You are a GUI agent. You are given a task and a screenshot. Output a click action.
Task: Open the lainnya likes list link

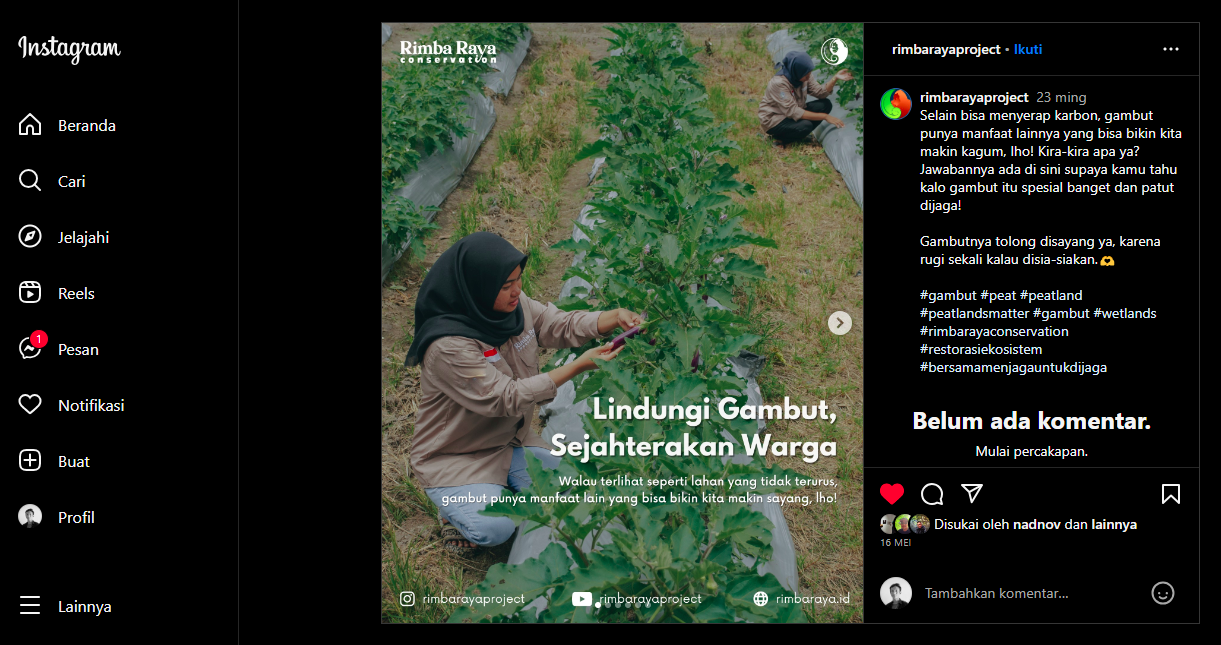coord(1114,524)
